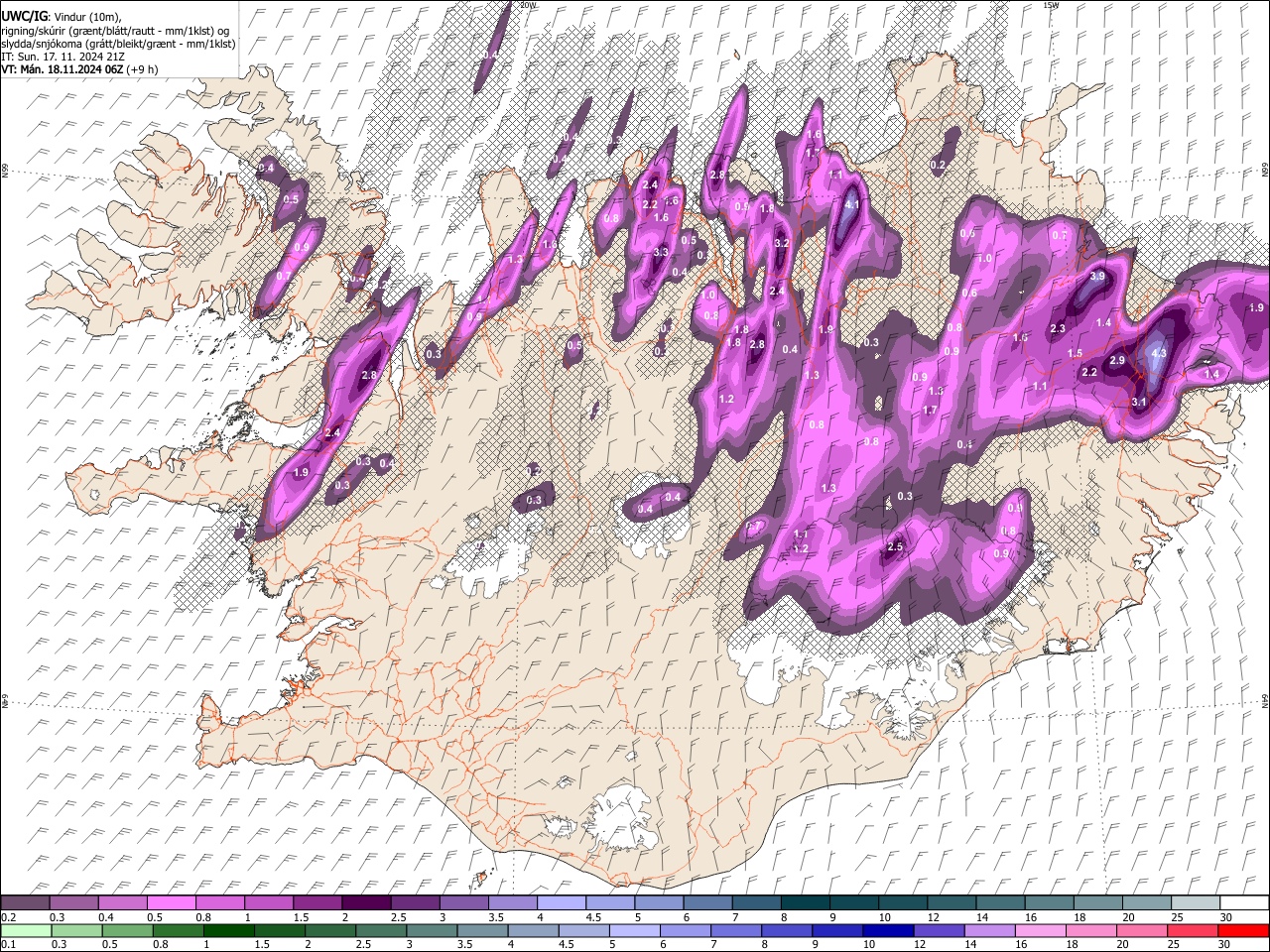Click the bright pink snow swatch between 0.5 and 0.8
Image resolution: width=1270 pixels, height=952 pixels.
pyautogui.click(x=172, y=903)
